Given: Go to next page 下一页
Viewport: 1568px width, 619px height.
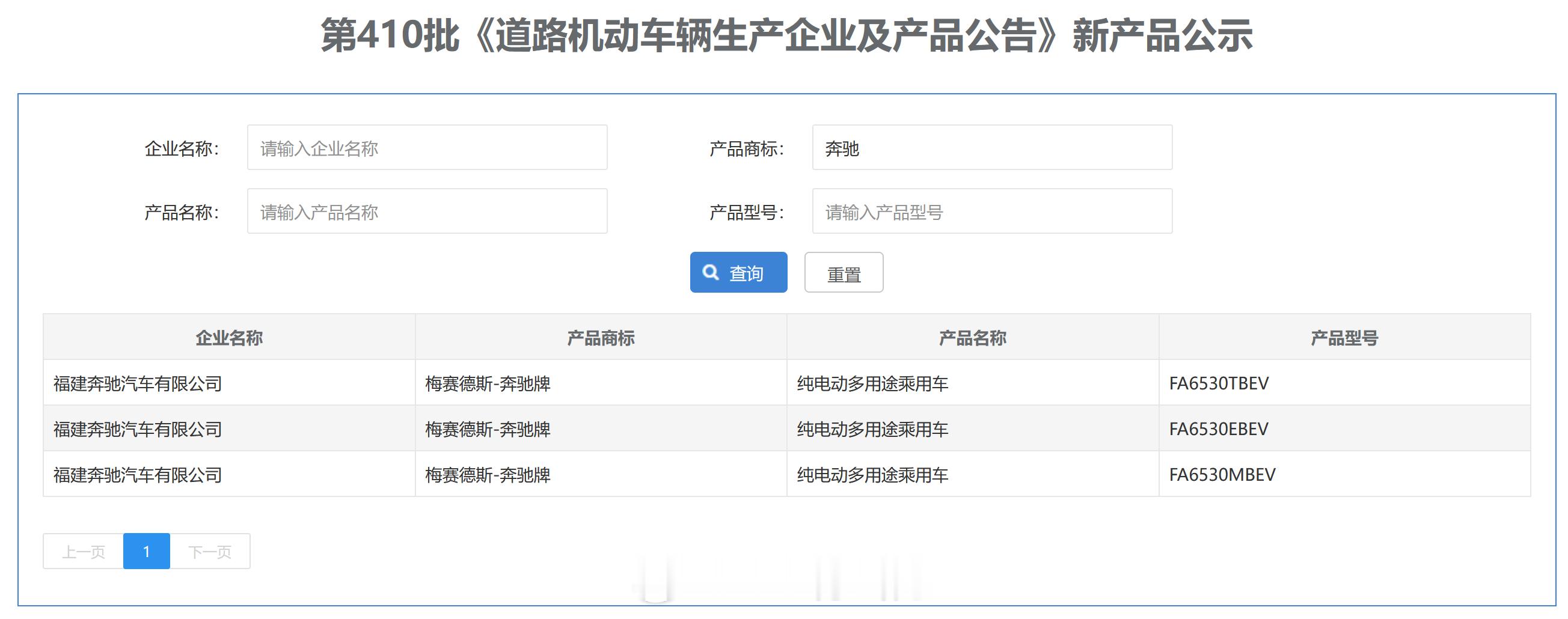Looking at the screenshot, I should click(x=210, y=552).
